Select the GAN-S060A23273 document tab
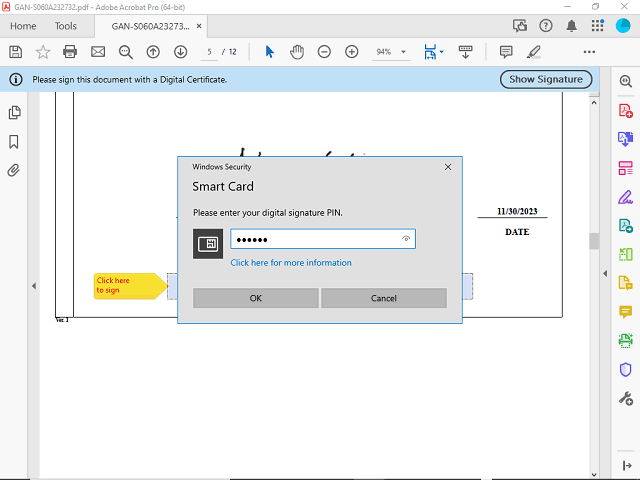Screen dimensions: 640x480 coord(150,26)
